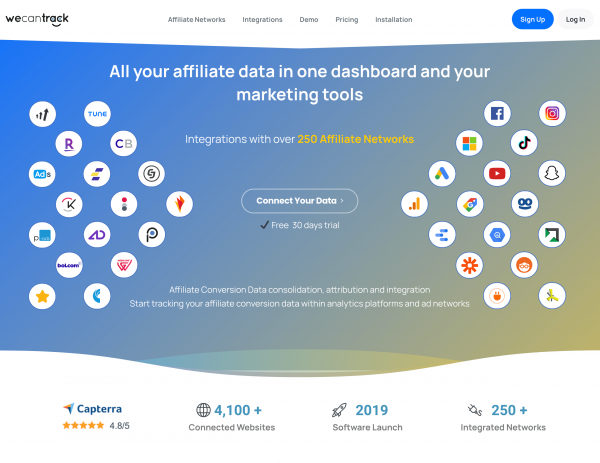Click the orange Zapier asterisk icon

pos(470,265)
